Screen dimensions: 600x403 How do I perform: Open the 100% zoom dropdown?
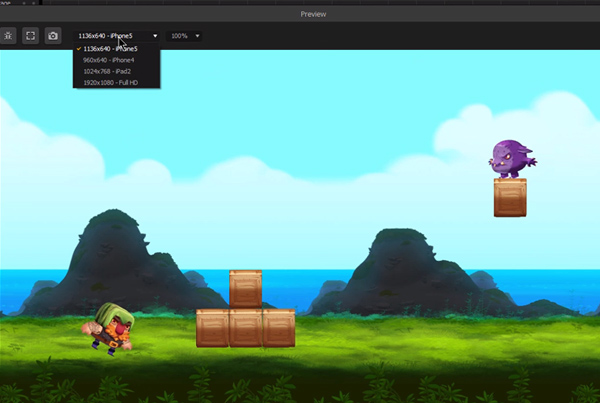point(184,36)
